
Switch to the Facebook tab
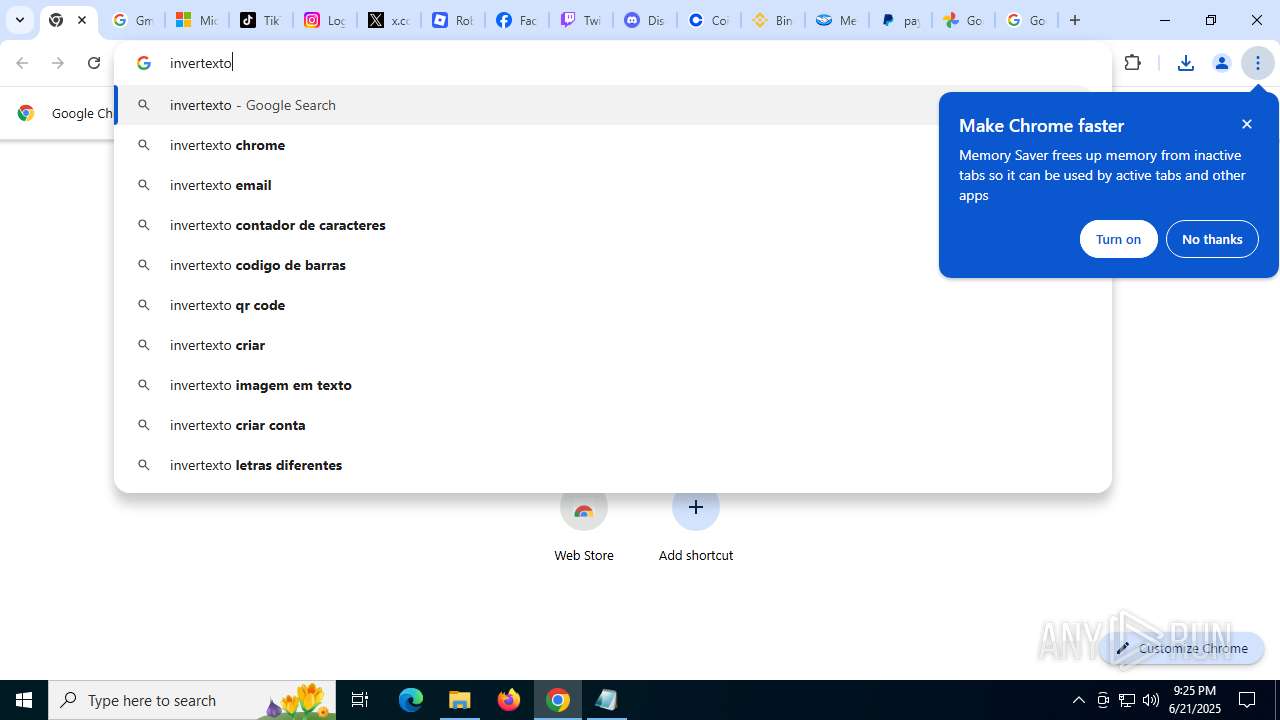pyautogui.click(x=516, y=20)
